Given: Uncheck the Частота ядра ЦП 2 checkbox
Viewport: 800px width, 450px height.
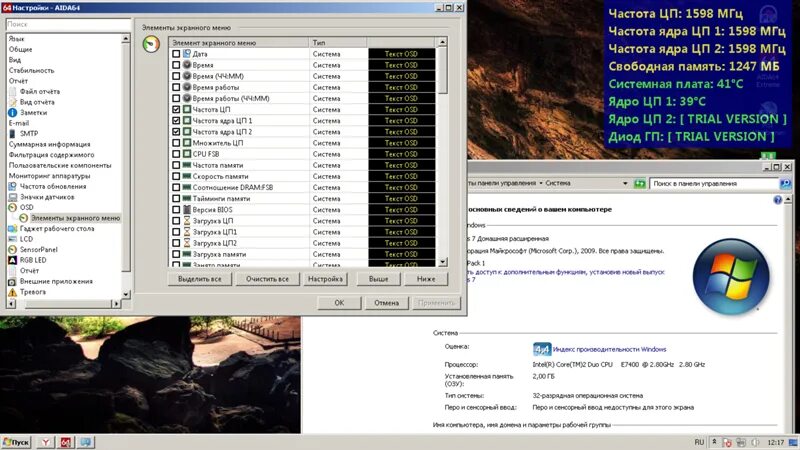Looking at the screenshot, I should tap(176, 132).
